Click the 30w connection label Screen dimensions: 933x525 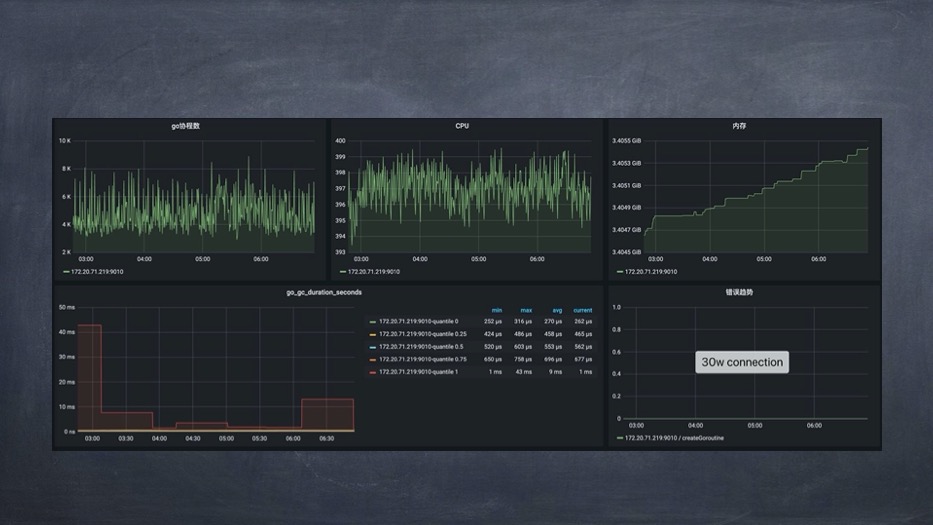coord(742,362)
